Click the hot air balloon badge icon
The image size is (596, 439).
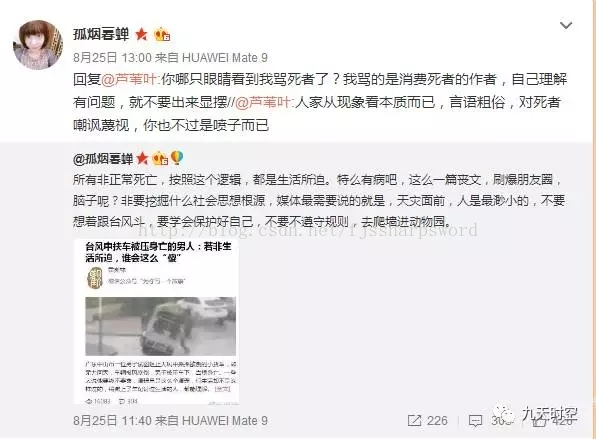click(177, 157)
